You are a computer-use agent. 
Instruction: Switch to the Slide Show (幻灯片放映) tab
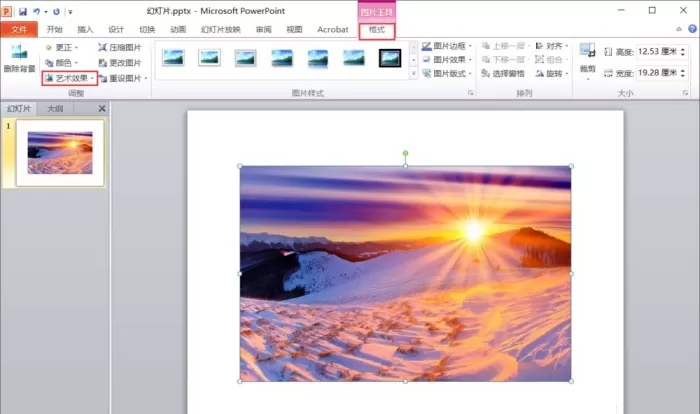tap(221, 29)
